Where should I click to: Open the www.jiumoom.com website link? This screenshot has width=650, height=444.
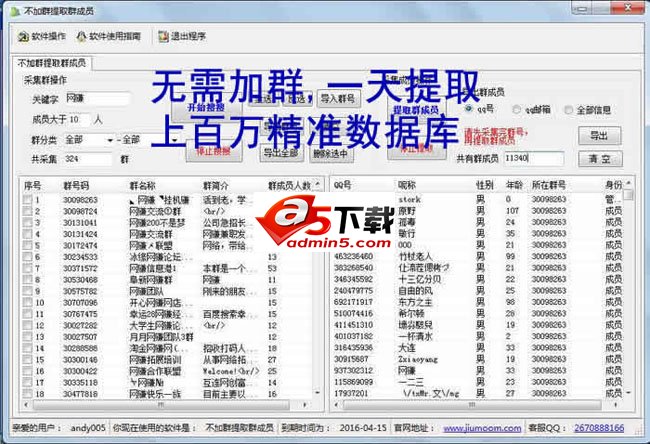(x=482, y=428)
